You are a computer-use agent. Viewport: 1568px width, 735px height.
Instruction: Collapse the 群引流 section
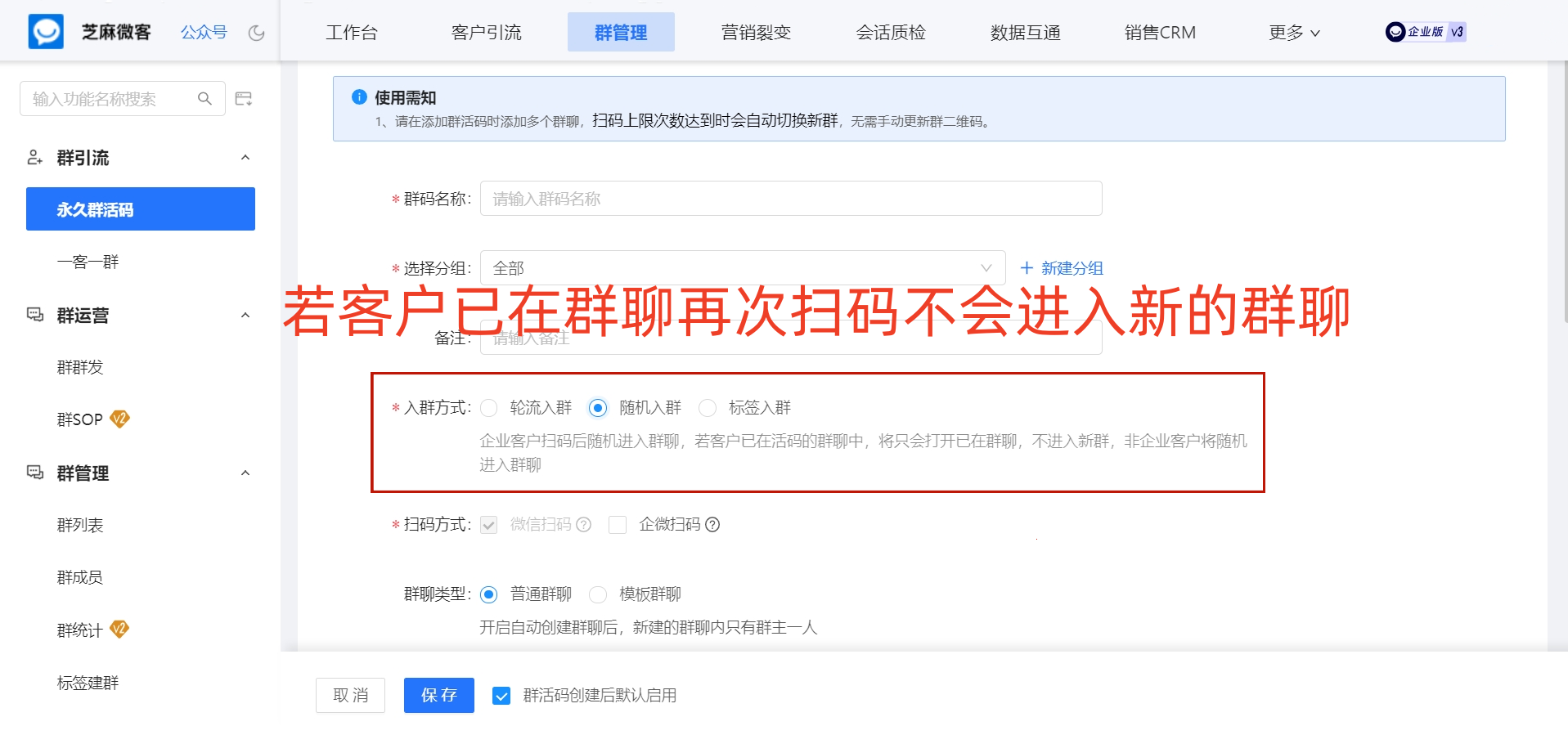[245, 157]
